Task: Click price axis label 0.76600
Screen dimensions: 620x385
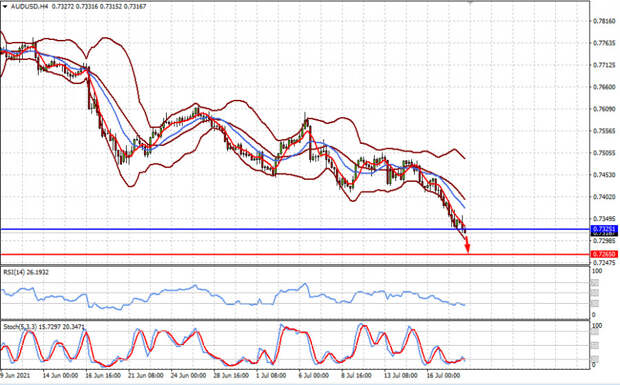Action: point(605,87)
